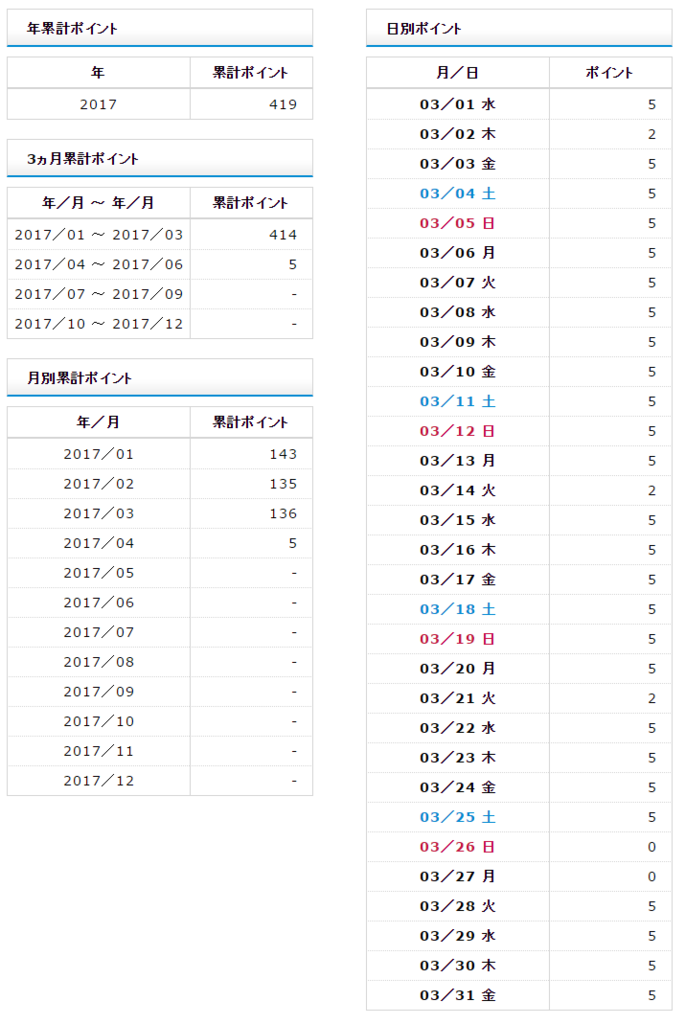Click the 年/月 column header

pos(99,423)
